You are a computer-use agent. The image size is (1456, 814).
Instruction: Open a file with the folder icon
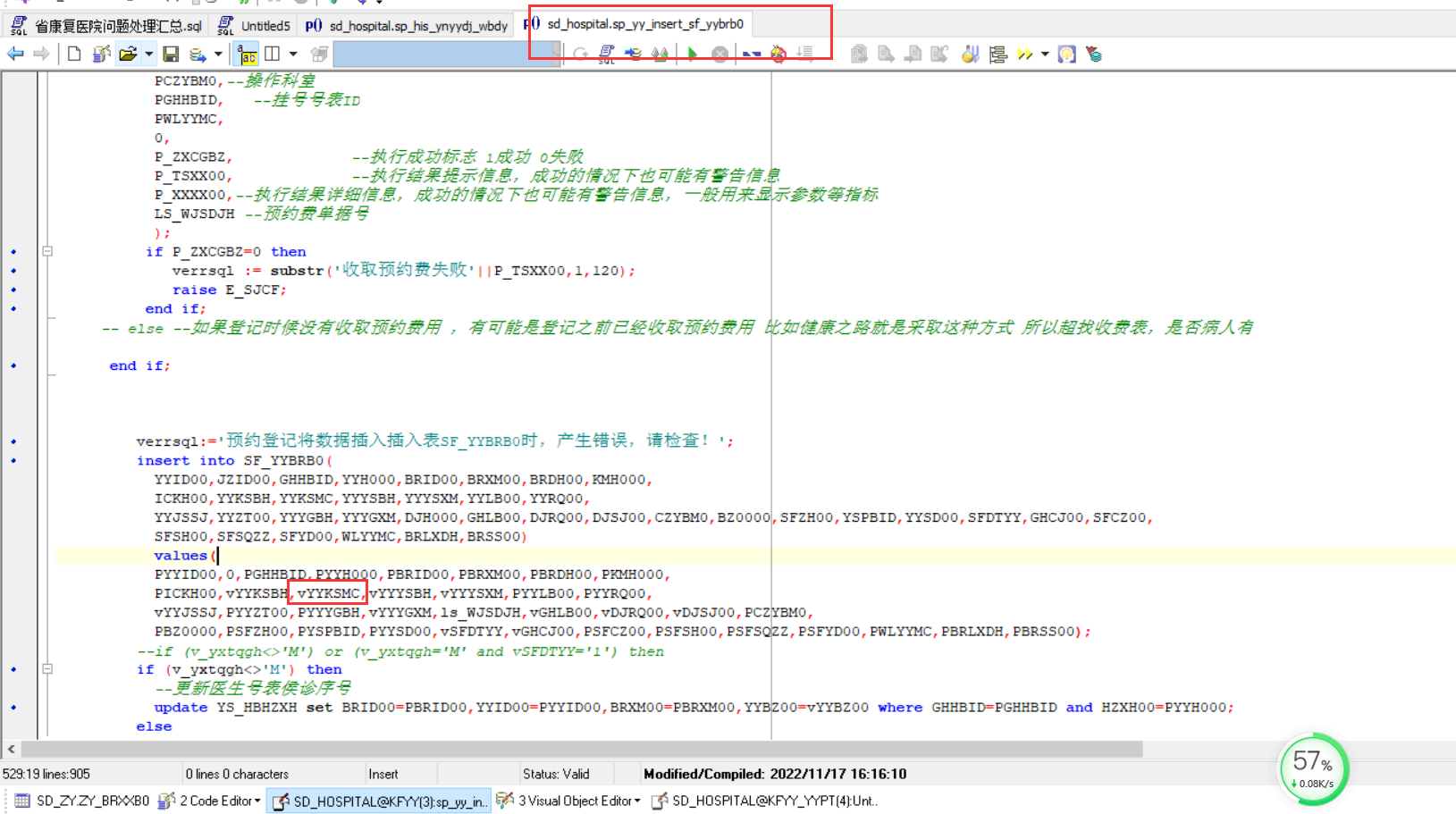tap(128, 55)
